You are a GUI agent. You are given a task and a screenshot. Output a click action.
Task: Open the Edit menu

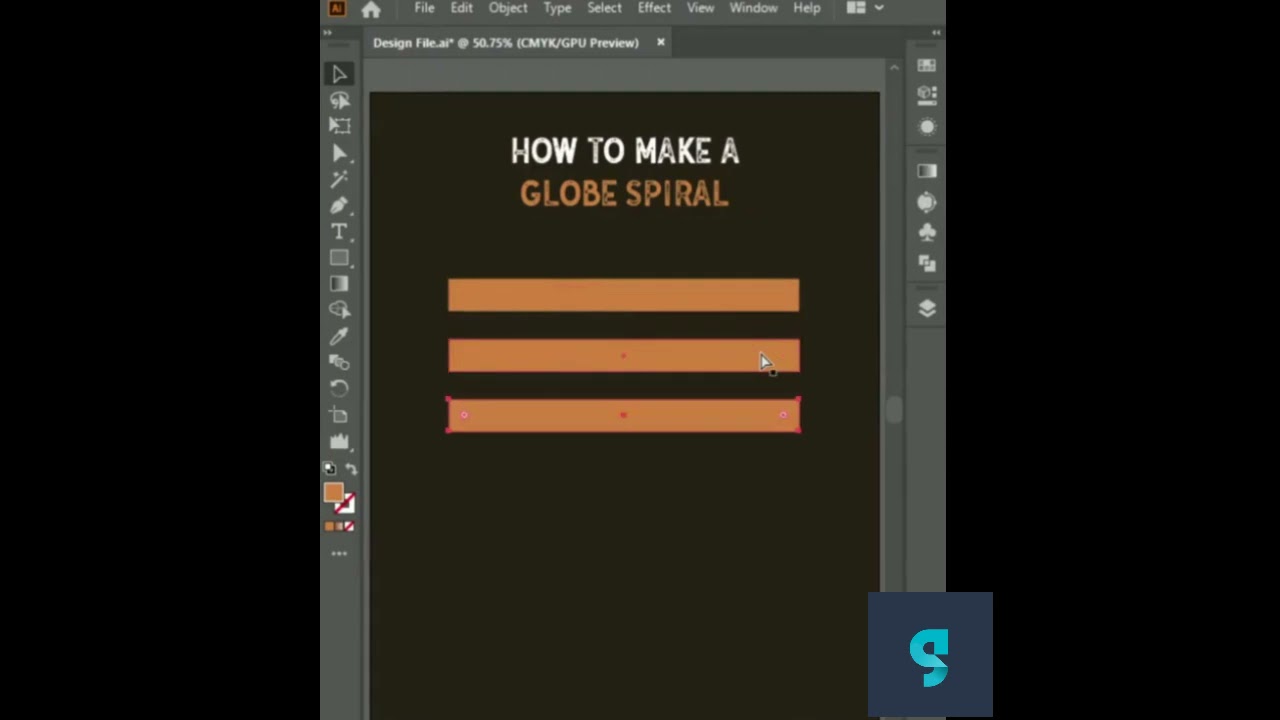tap(461, 8)
